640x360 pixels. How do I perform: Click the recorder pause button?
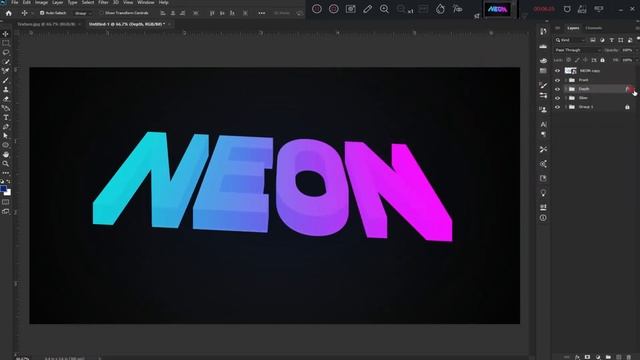(317, 9)
